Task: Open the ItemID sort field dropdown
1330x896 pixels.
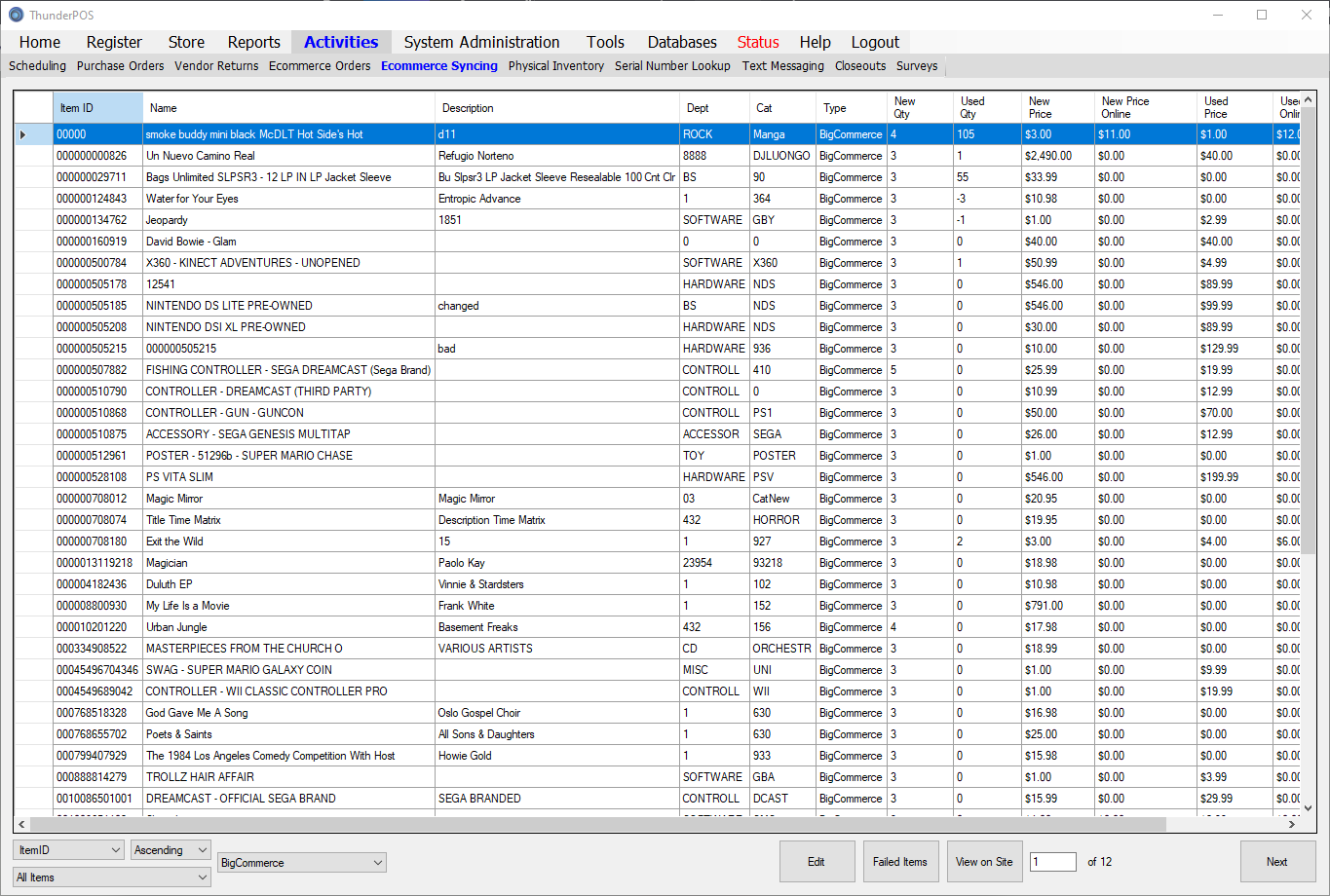Action: coord(68,850)
